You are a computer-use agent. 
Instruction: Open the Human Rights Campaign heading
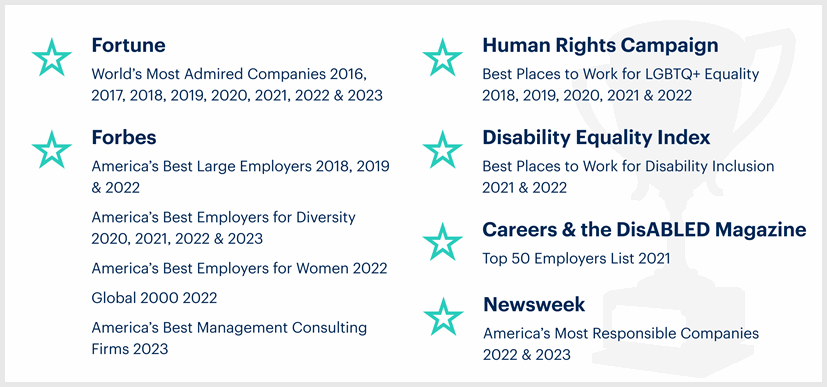(x=600, y=46)
